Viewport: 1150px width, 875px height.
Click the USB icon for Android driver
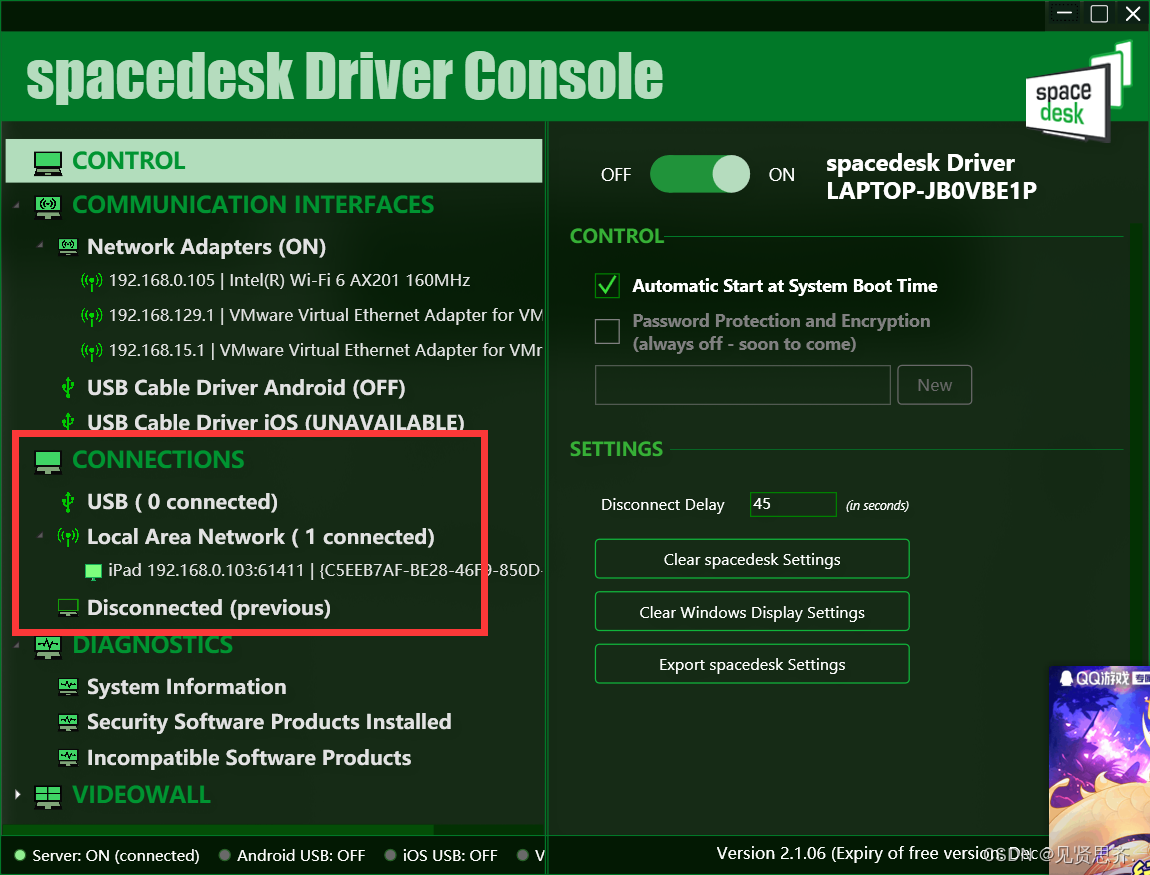[67, 387]
